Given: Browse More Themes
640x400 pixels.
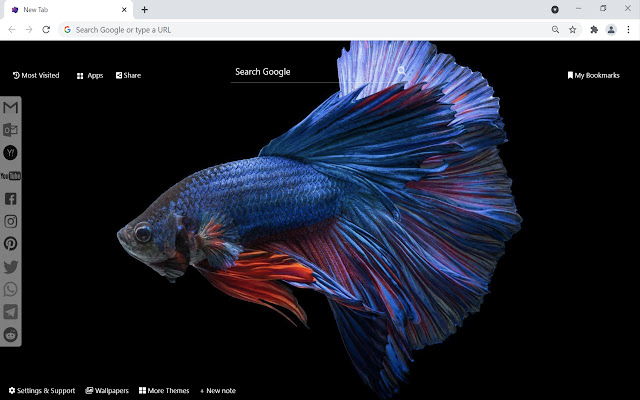Looking at the screenshot, I should click(x=164, y=391).
